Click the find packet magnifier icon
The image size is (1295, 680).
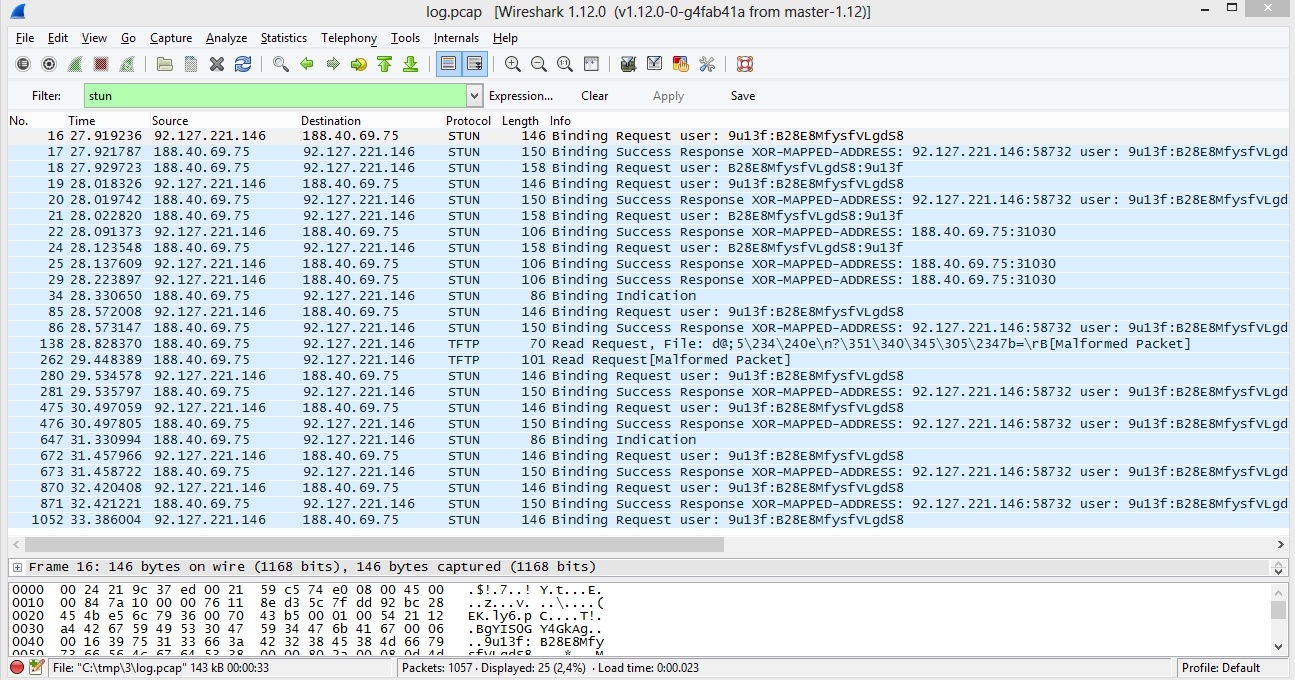click(281, 64)
